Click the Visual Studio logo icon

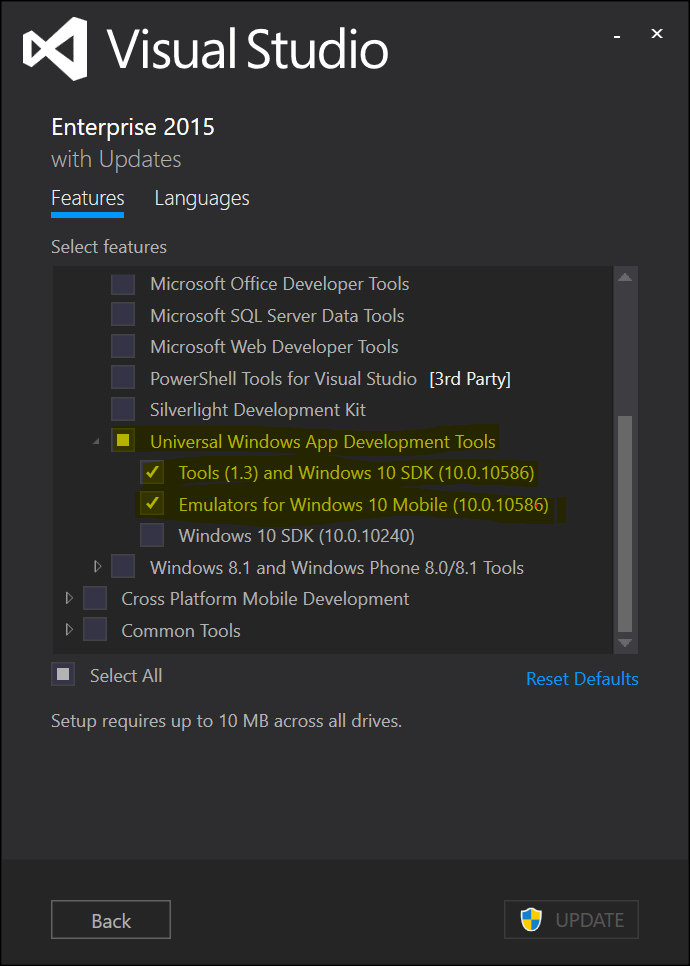[x=55, y=49]
